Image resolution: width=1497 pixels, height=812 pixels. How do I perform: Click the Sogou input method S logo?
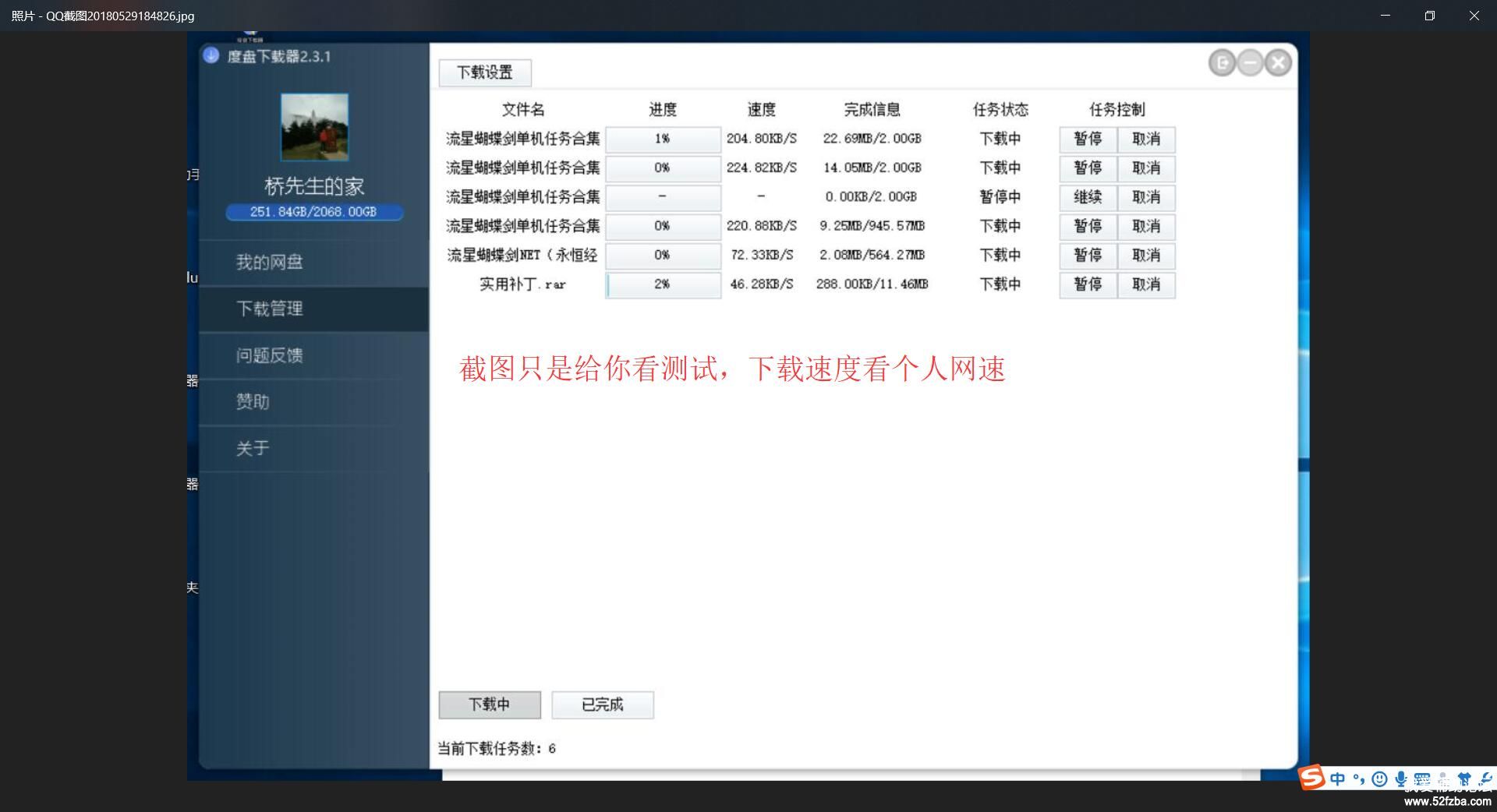point(1312,777)
